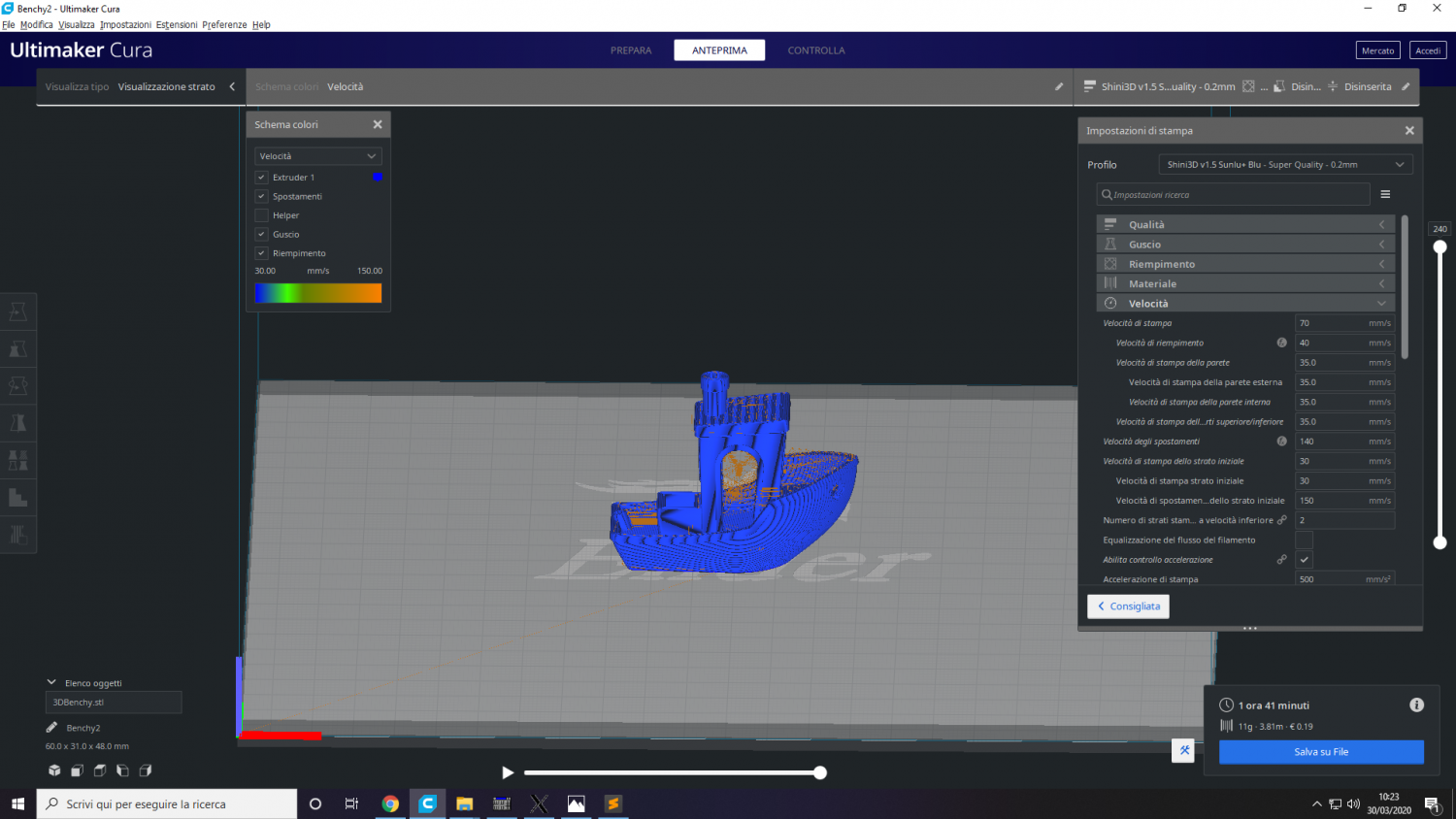Switch to left side view cube icon
1456x819 pixels.
(122, 770)
